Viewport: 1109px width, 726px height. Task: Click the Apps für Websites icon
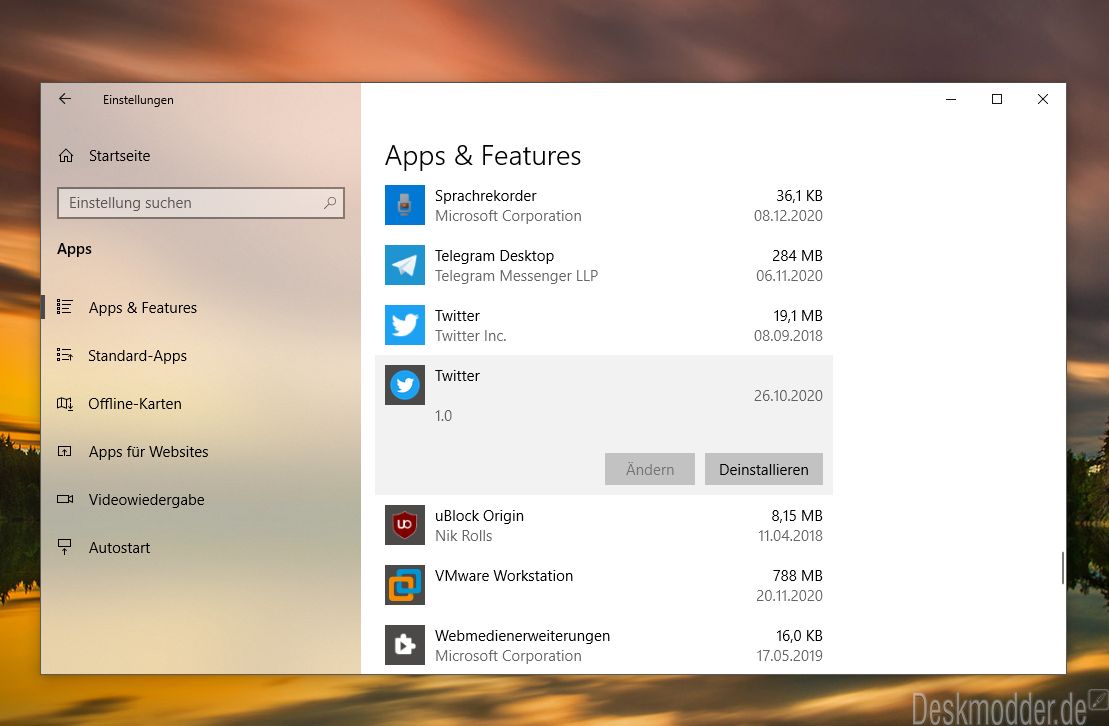coord(65,451)
